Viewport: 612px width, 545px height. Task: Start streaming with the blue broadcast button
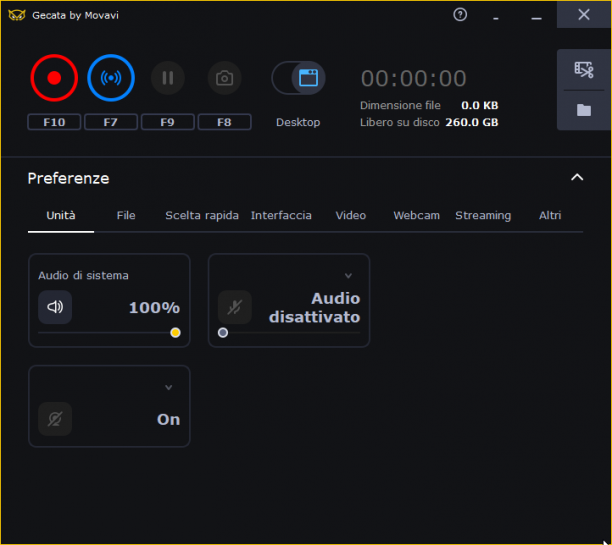point(111,78)
